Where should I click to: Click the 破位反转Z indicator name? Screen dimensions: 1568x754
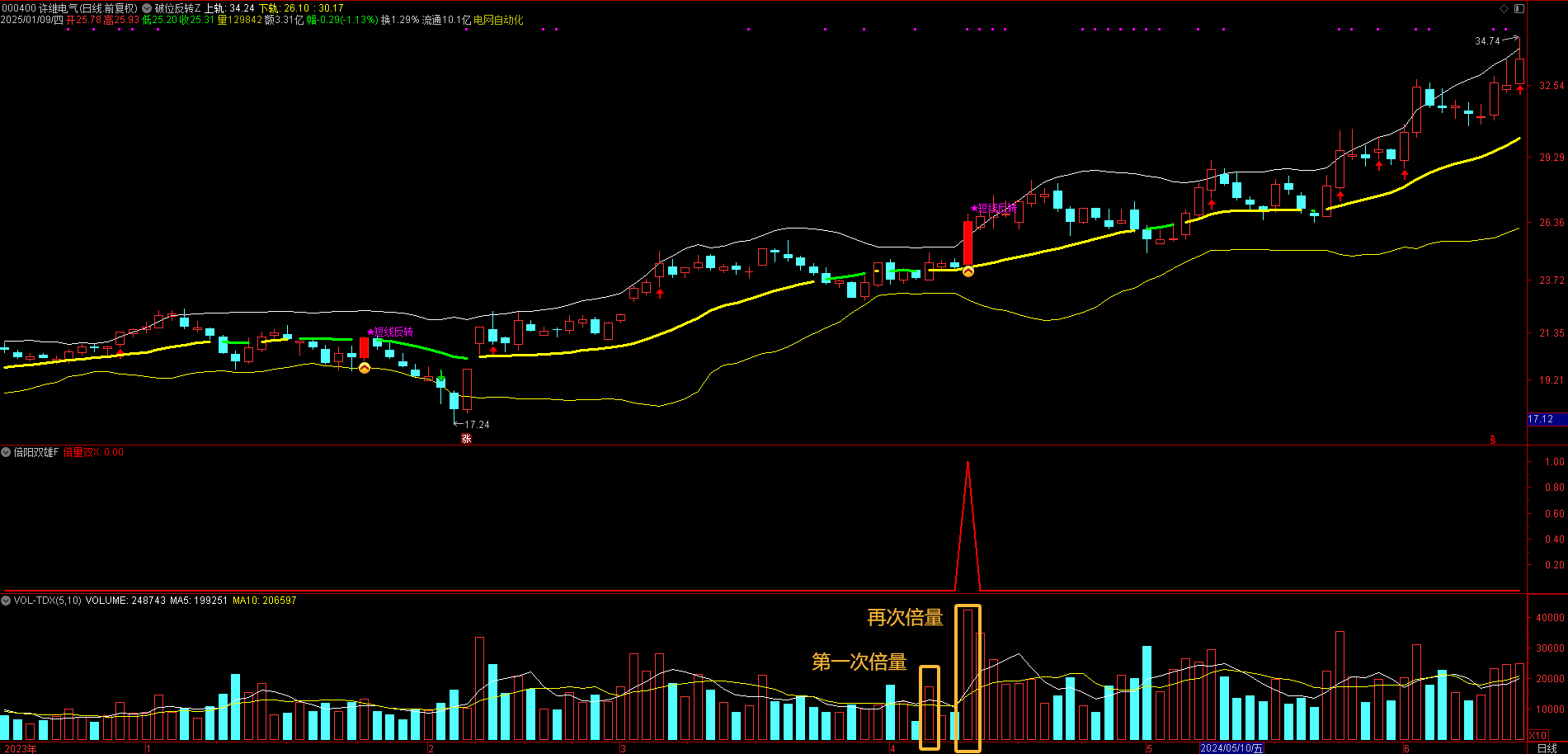177,8
